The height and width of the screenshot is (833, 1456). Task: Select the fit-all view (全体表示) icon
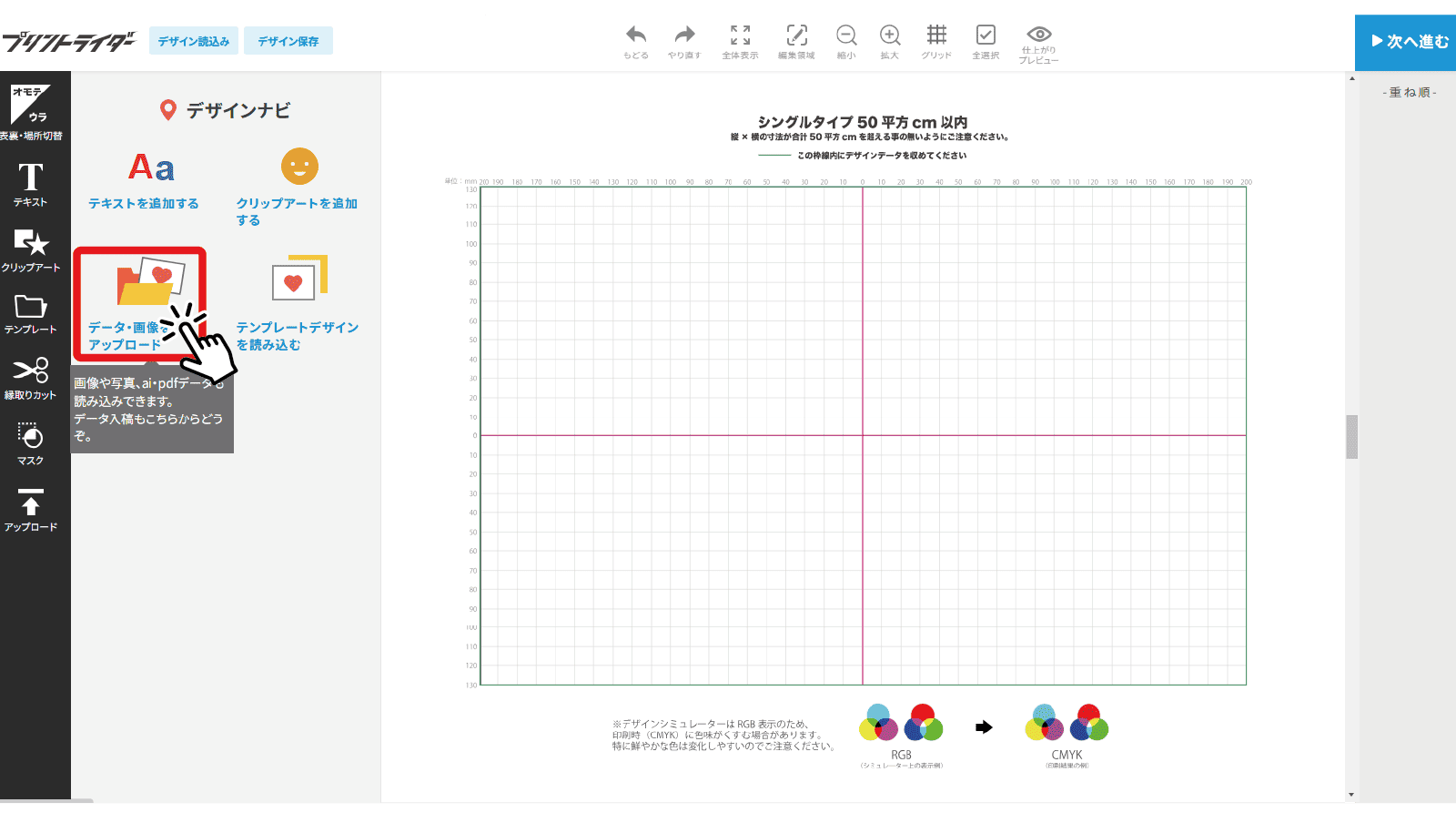click(x=740, y=36)
